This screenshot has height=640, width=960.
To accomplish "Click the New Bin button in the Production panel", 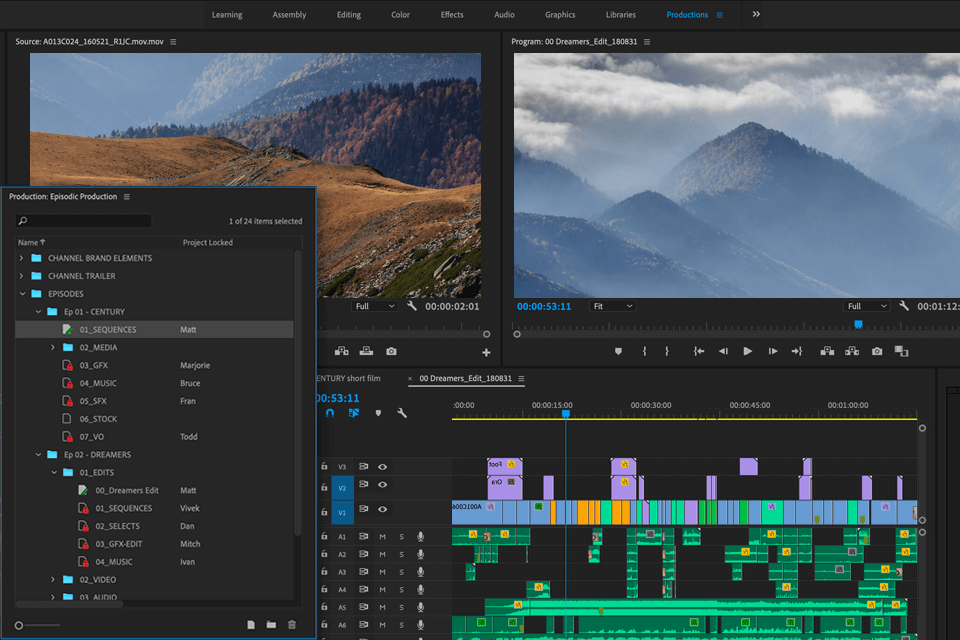I will [270, 623].
